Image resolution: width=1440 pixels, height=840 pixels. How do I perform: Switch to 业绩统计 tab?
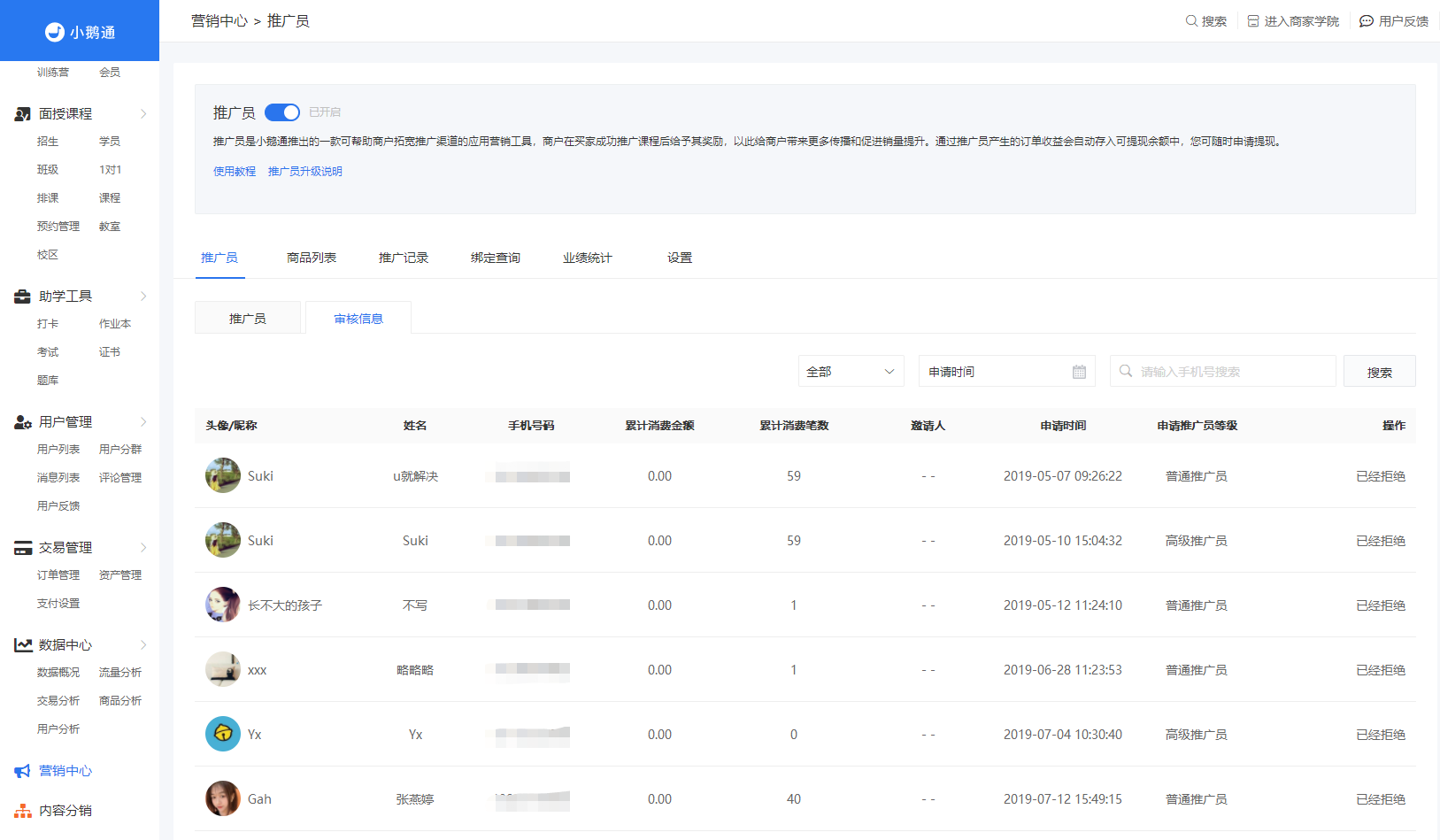[588, 258]
